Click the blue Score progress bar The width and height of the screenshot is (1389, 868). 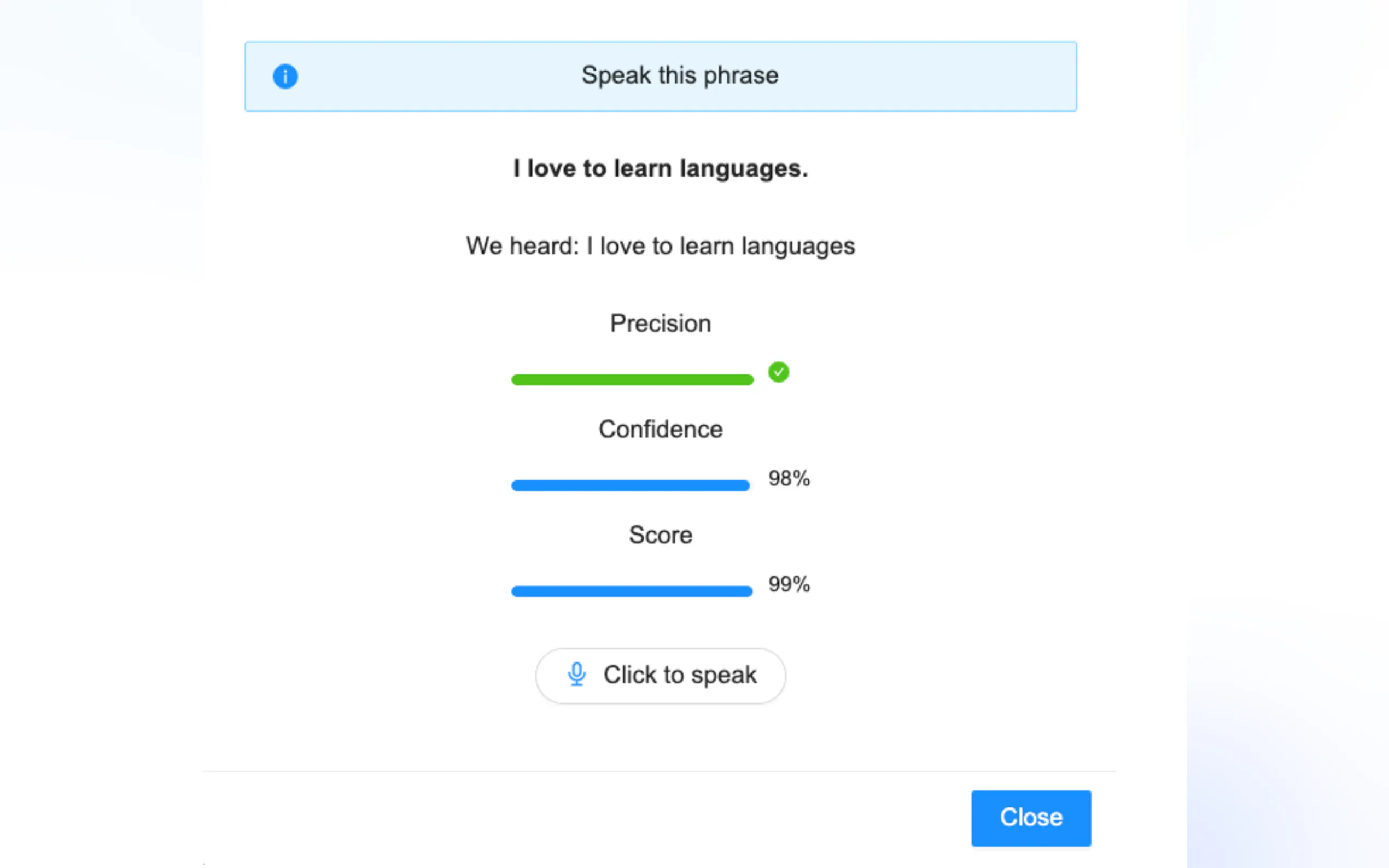[631, 591]
